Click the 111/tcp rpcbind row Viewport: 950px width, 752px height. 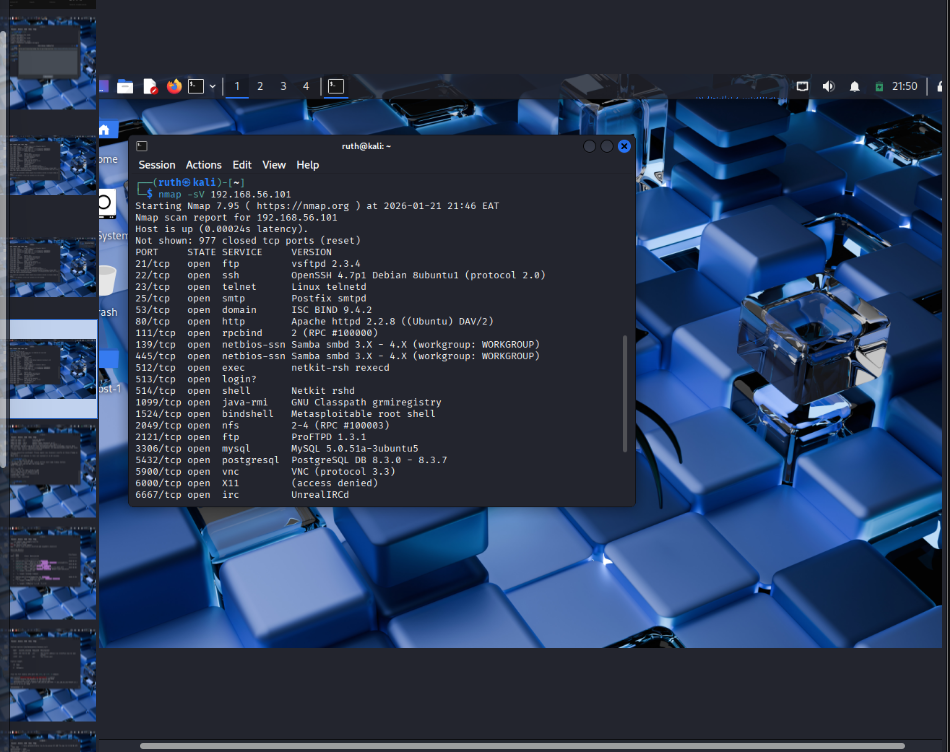257,333
